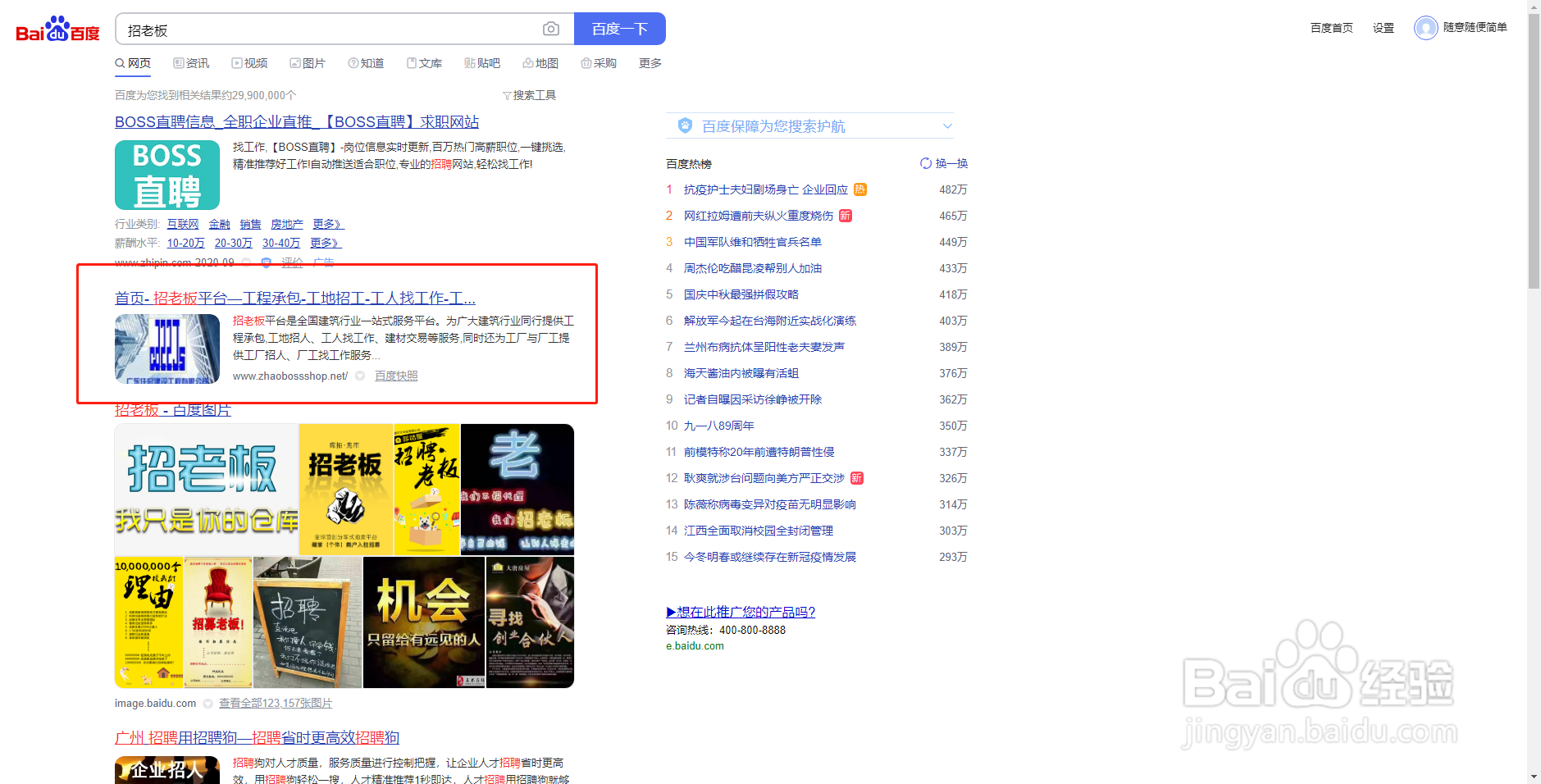
Task: Click the 百度一下 search button
Action: (x=619, y=29)
